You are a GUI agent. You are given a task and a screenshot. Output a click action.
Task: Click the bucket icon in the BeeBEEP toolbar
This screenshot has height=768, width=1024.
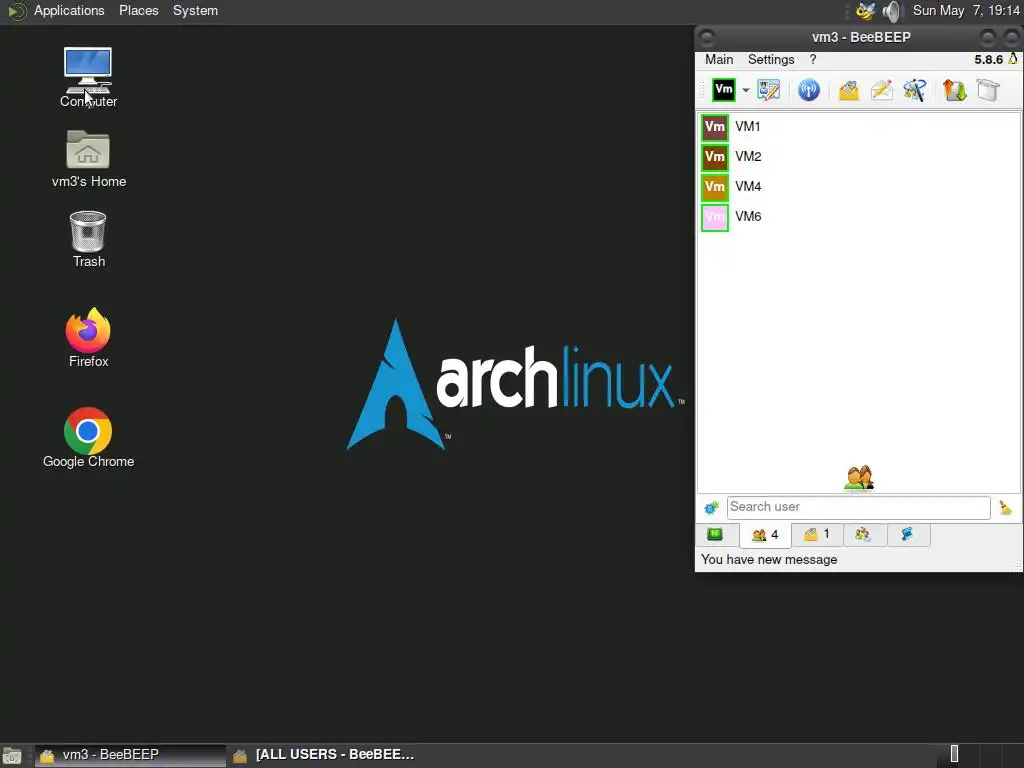pyautogui.click(x=988, y=90)
